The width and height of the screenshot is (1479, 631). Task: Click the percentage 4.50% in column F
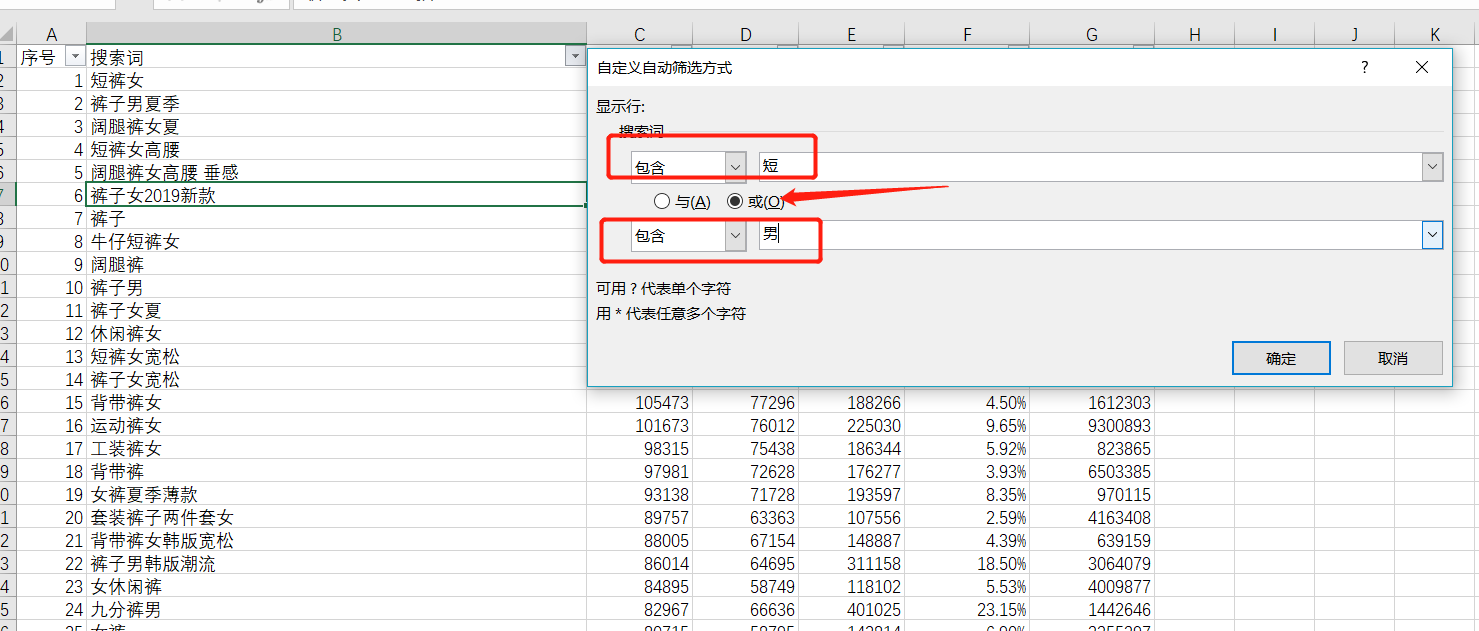[1006, 403]
